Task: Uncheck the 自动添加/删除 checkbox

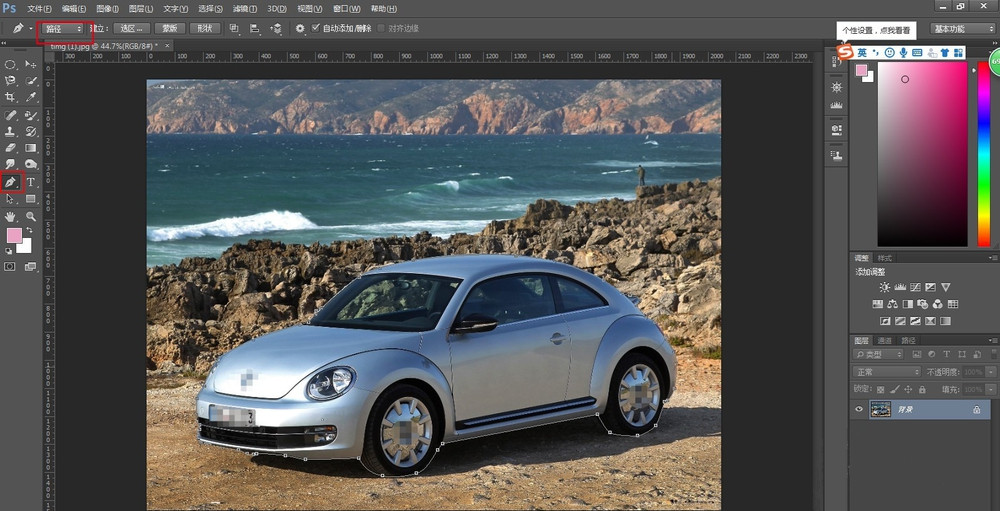Action: pos(316,28)
